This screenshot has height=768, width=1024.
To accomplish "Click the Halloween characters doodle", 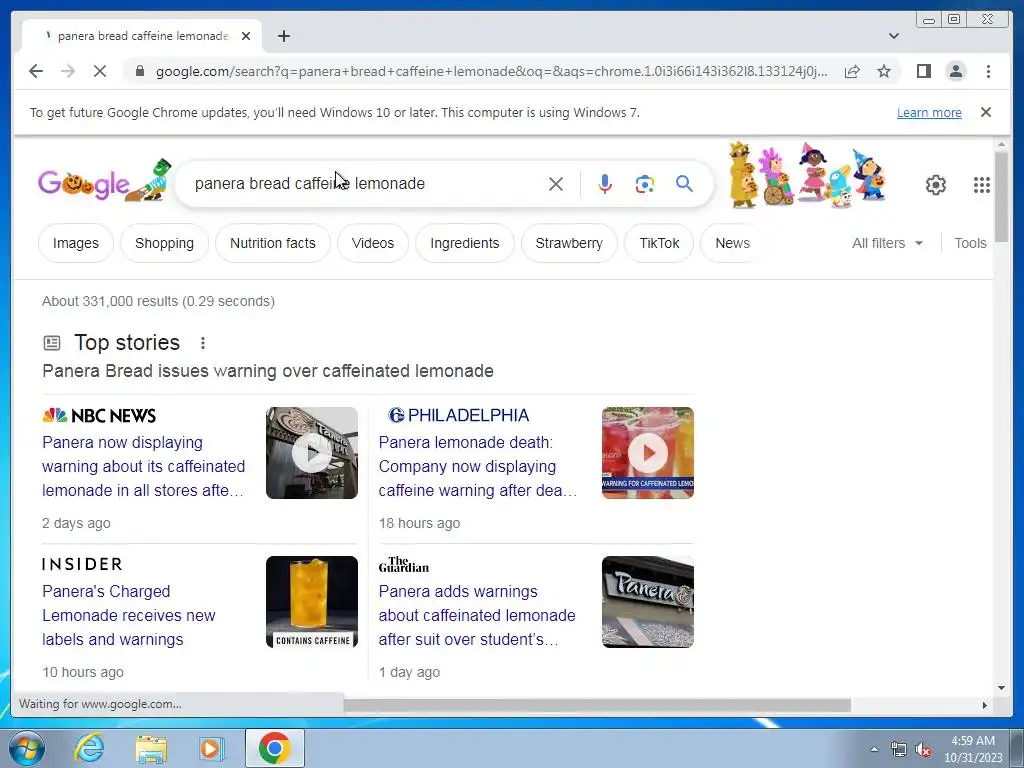I will pos(807,175).
